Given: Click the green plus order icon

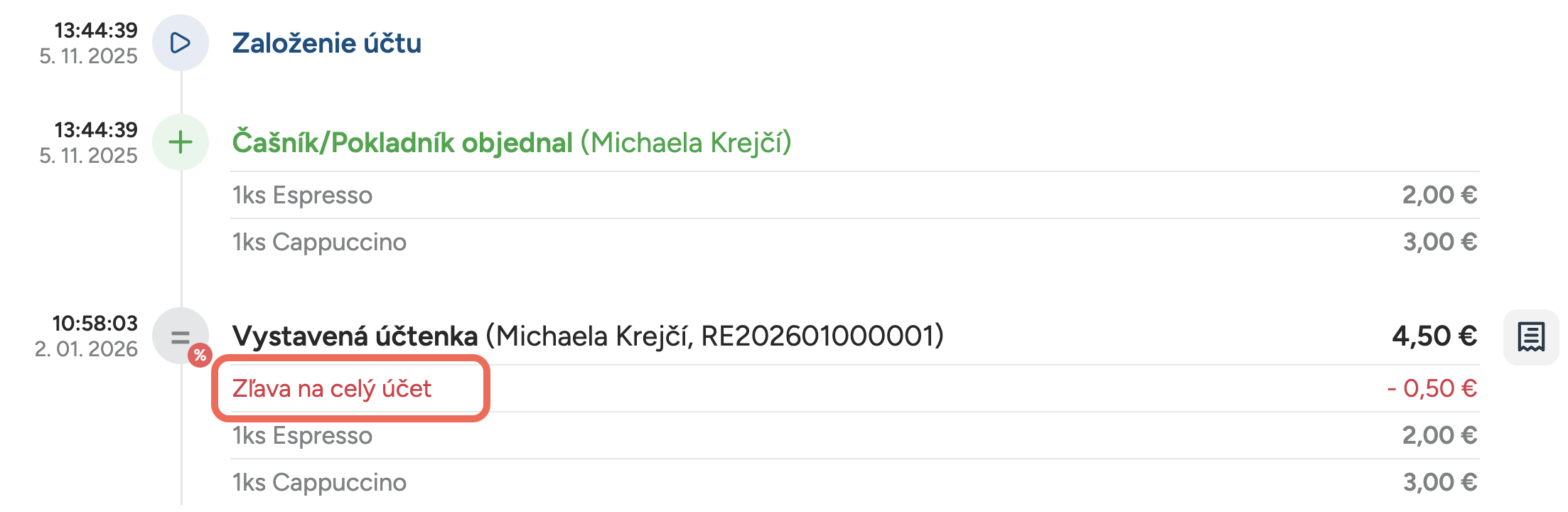Looking at the screenshot, I should [x=181, y=142].
